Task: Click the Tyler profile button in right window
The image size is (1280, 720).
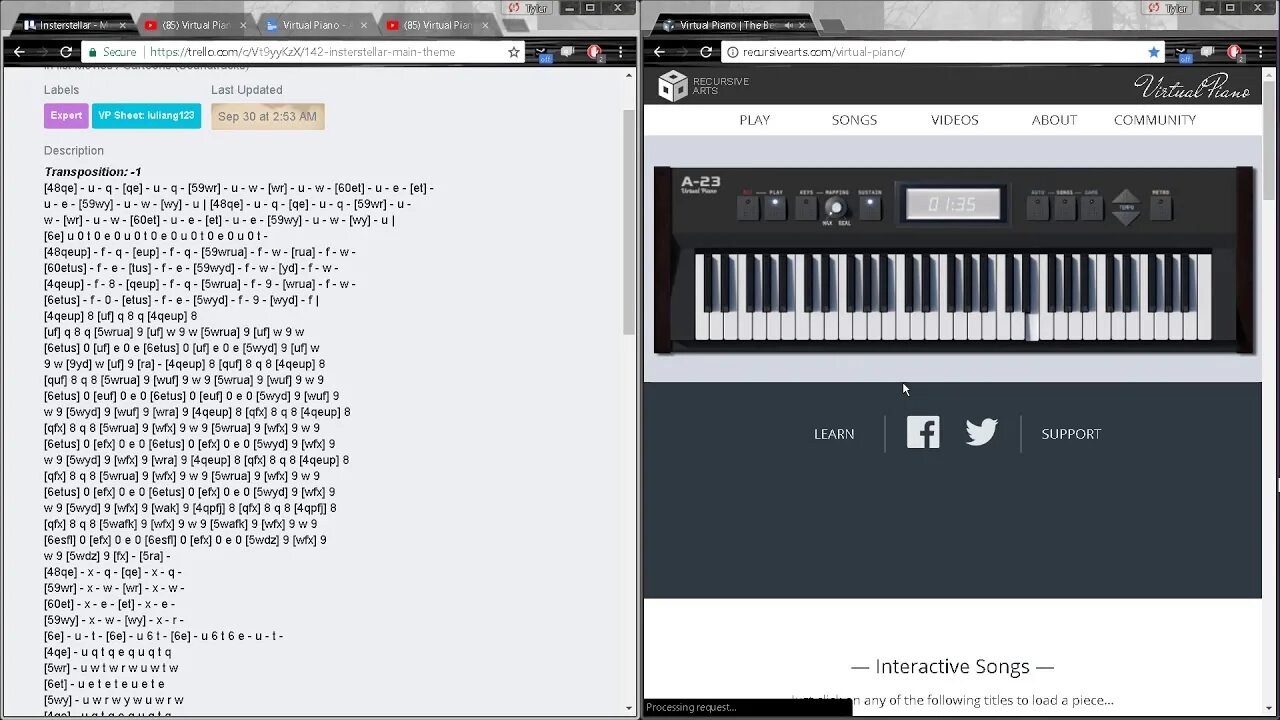Action: click(x=1169, y=7)
